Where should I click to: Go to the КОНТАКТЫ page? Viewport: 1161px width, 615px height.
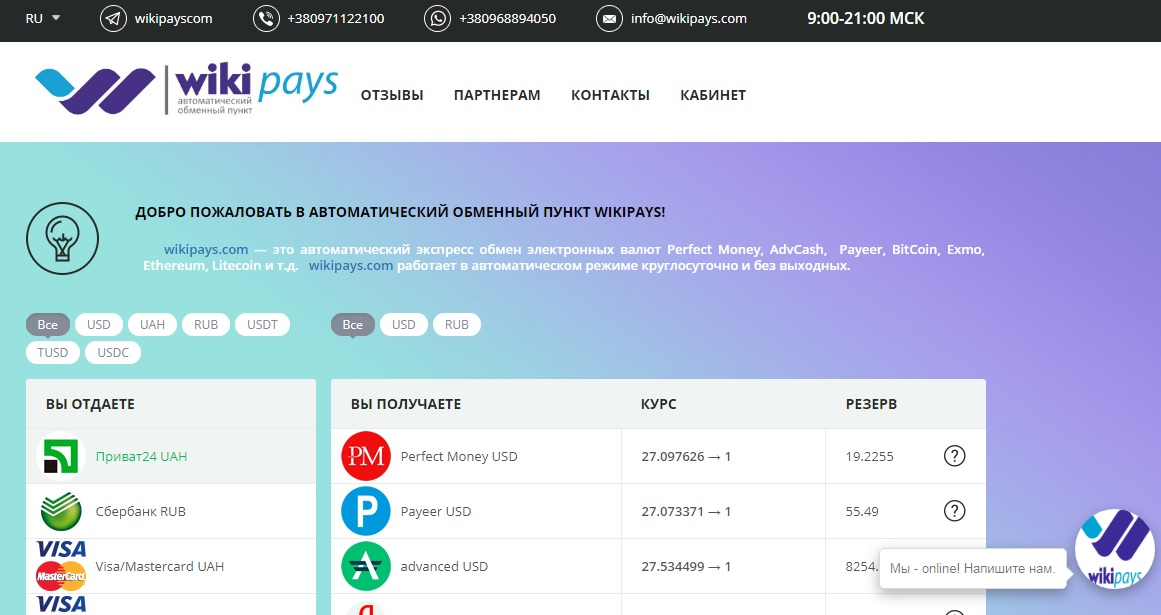pyautogui.click(x=610, y=95)
